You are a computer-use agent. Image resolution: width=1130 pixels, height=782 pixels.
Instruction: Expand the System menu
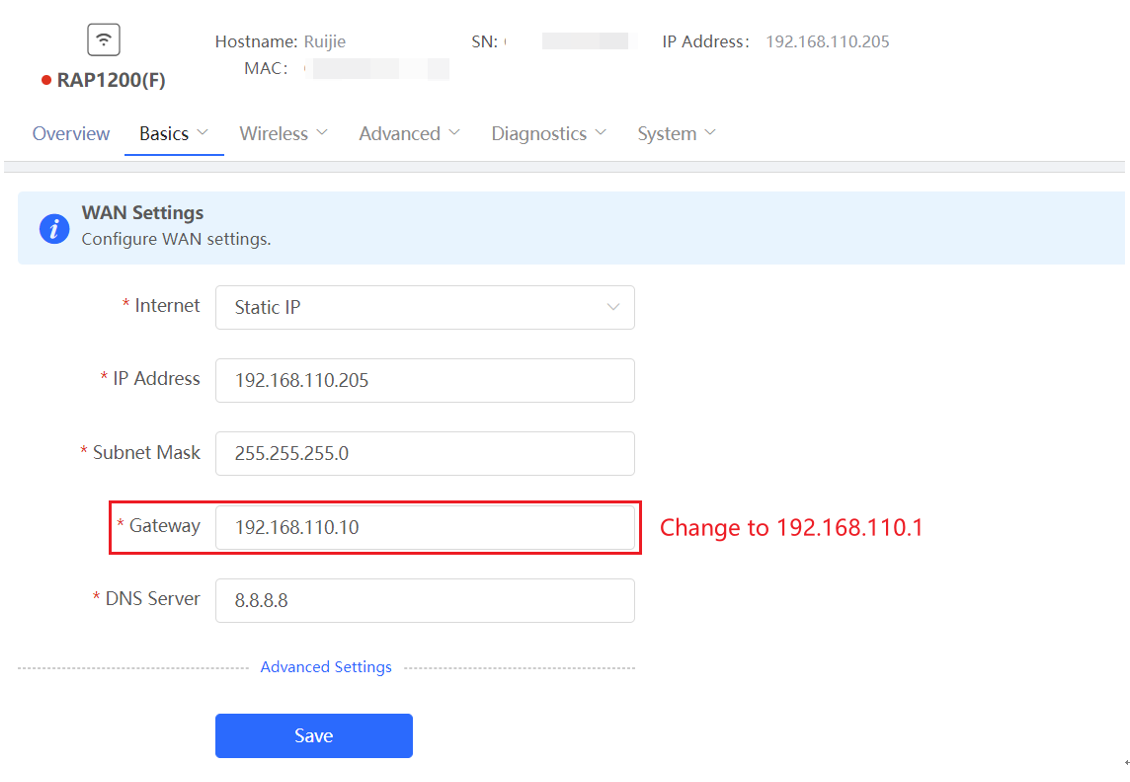click(x=676, y=133)
